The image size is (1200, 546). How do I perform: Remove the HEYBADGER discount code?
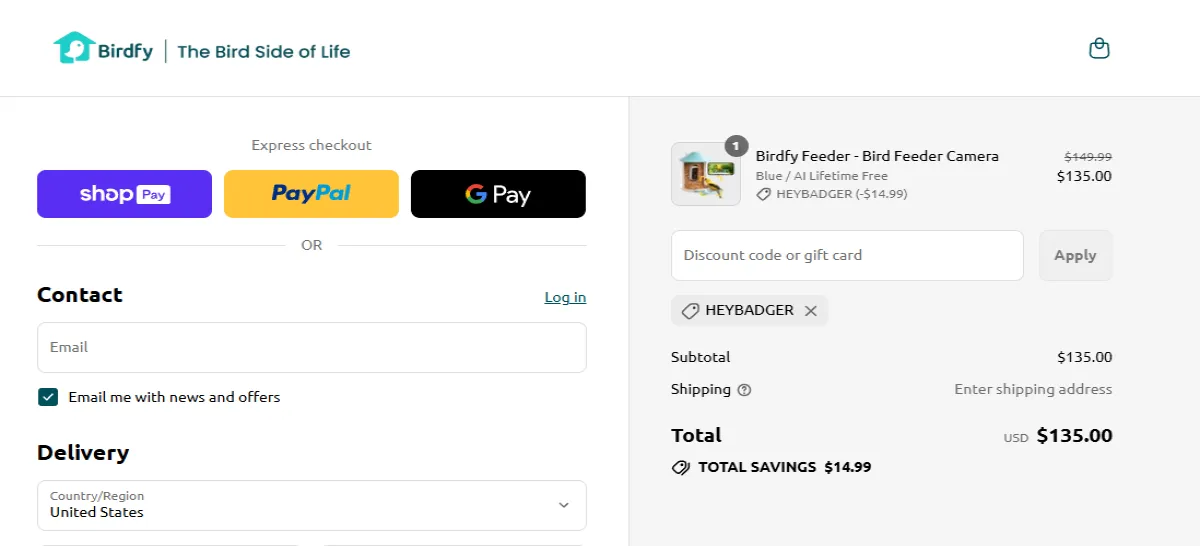click(x=811, y=311)
